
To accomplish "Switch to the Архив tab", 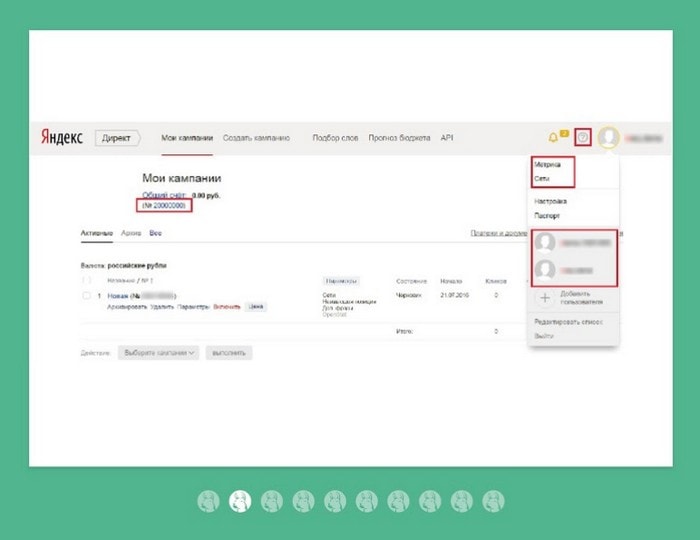I will tap(131, 233).
